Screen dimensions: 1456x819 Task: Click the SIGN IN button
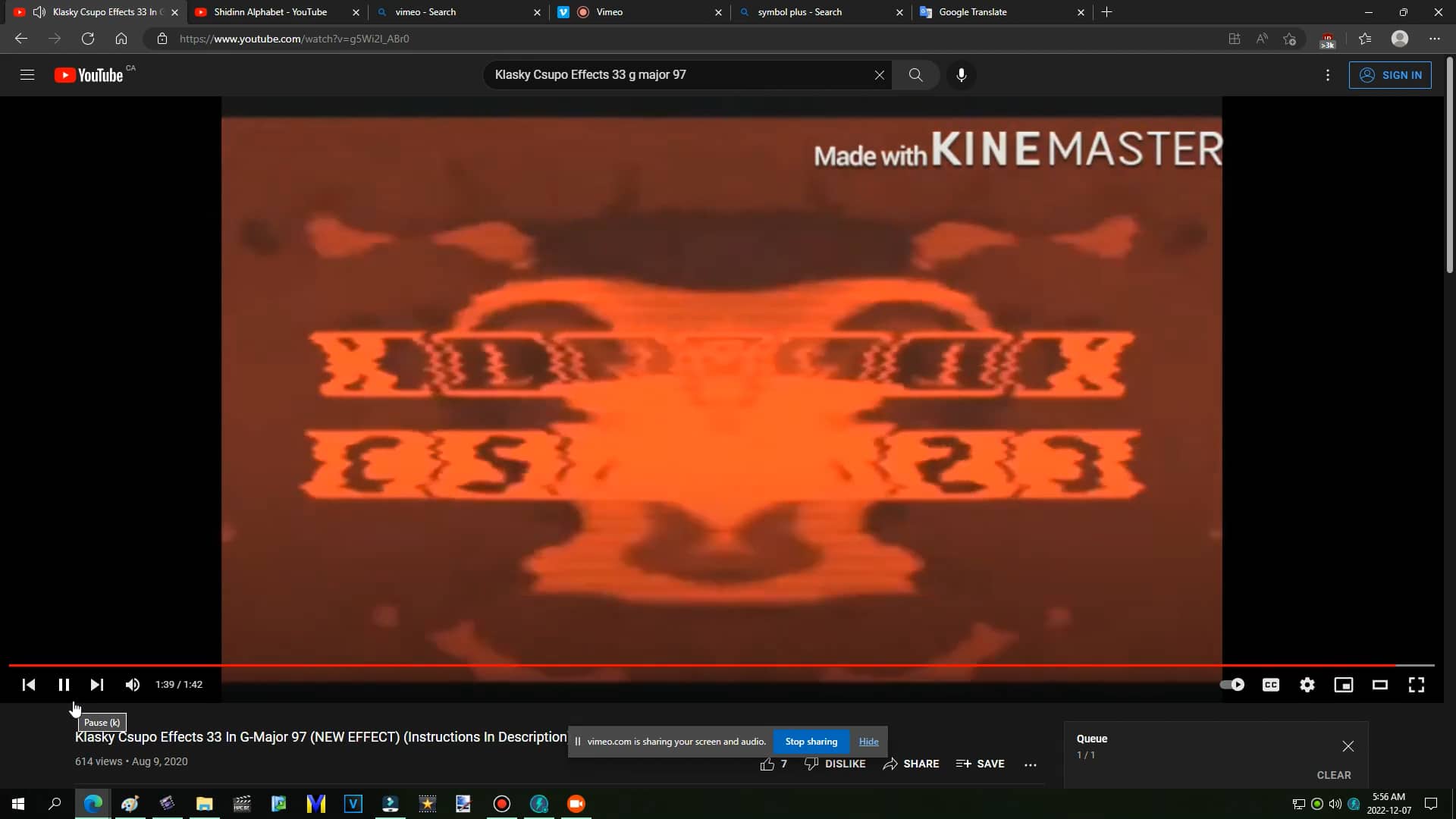point(1391,75)
